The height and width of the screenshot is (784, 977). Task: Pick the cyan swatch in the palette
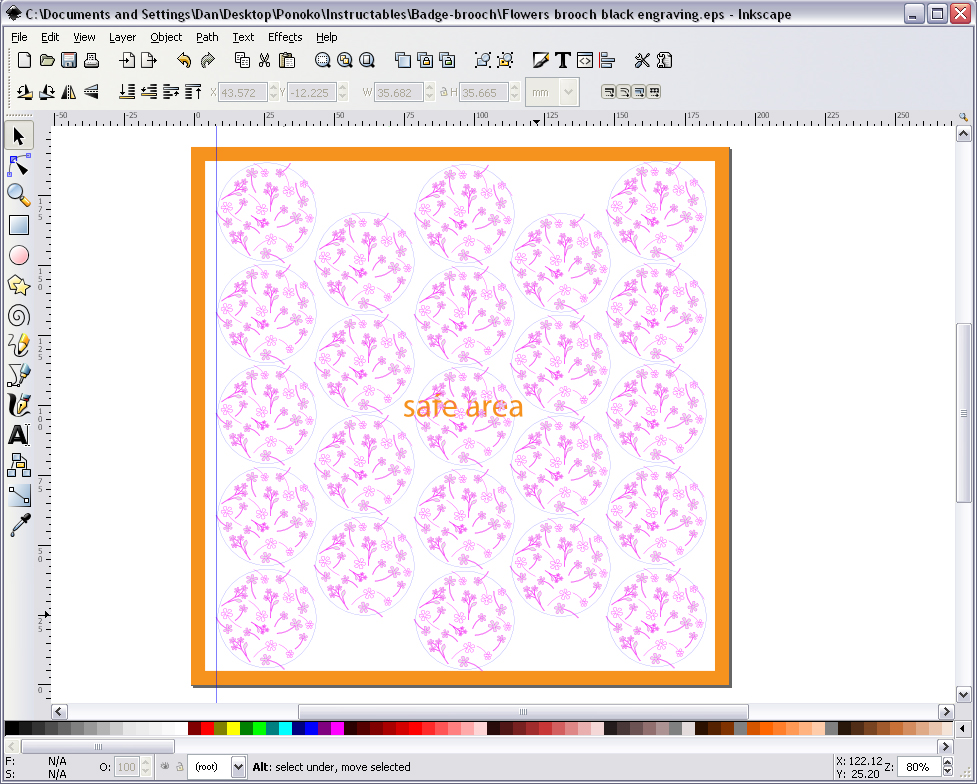[285, 728]
